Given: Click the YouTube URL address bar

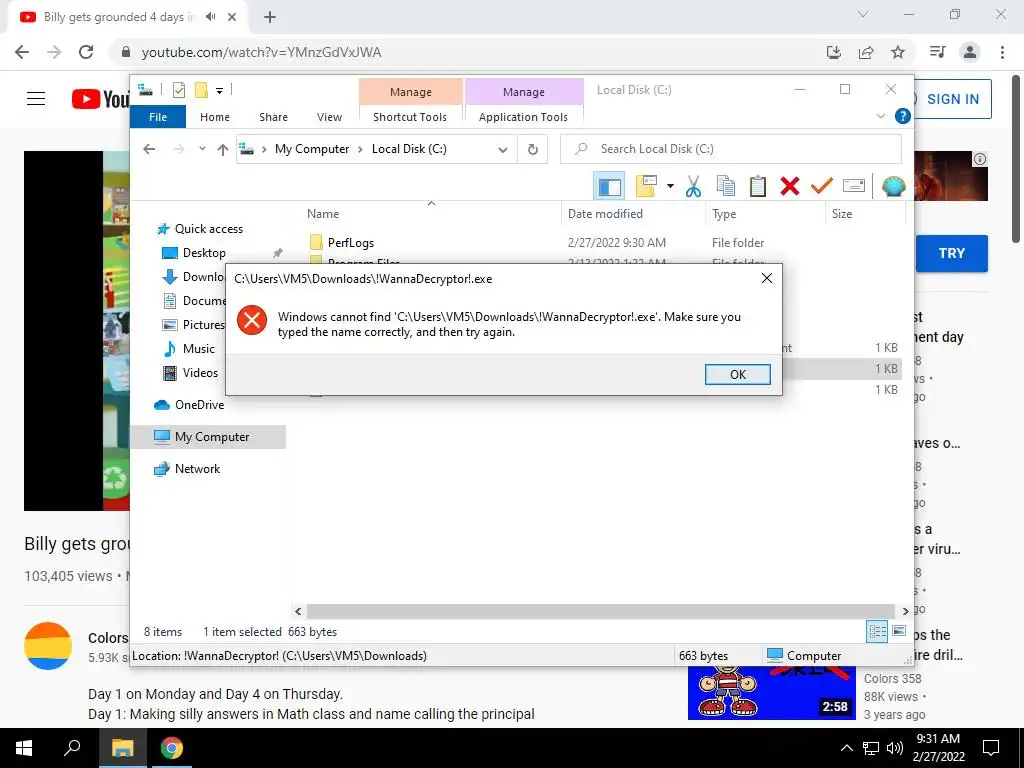Looking at the screenshot, I should coord(261,52).
